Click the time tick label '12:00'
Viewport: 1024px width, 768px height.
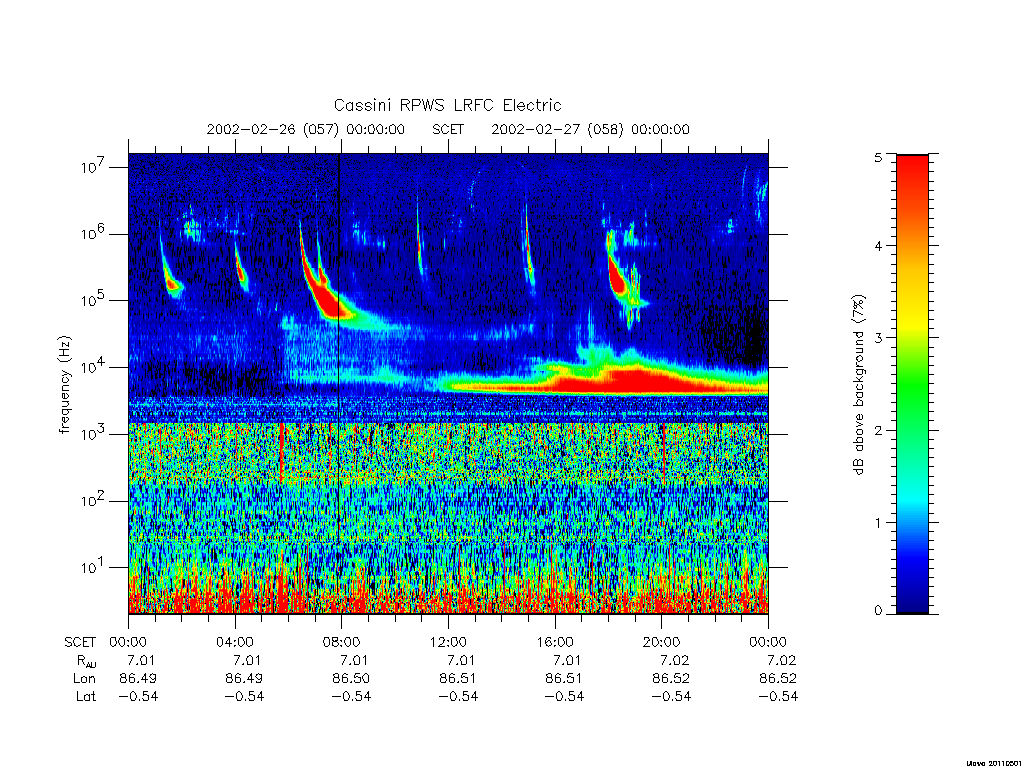coord(448,642)
